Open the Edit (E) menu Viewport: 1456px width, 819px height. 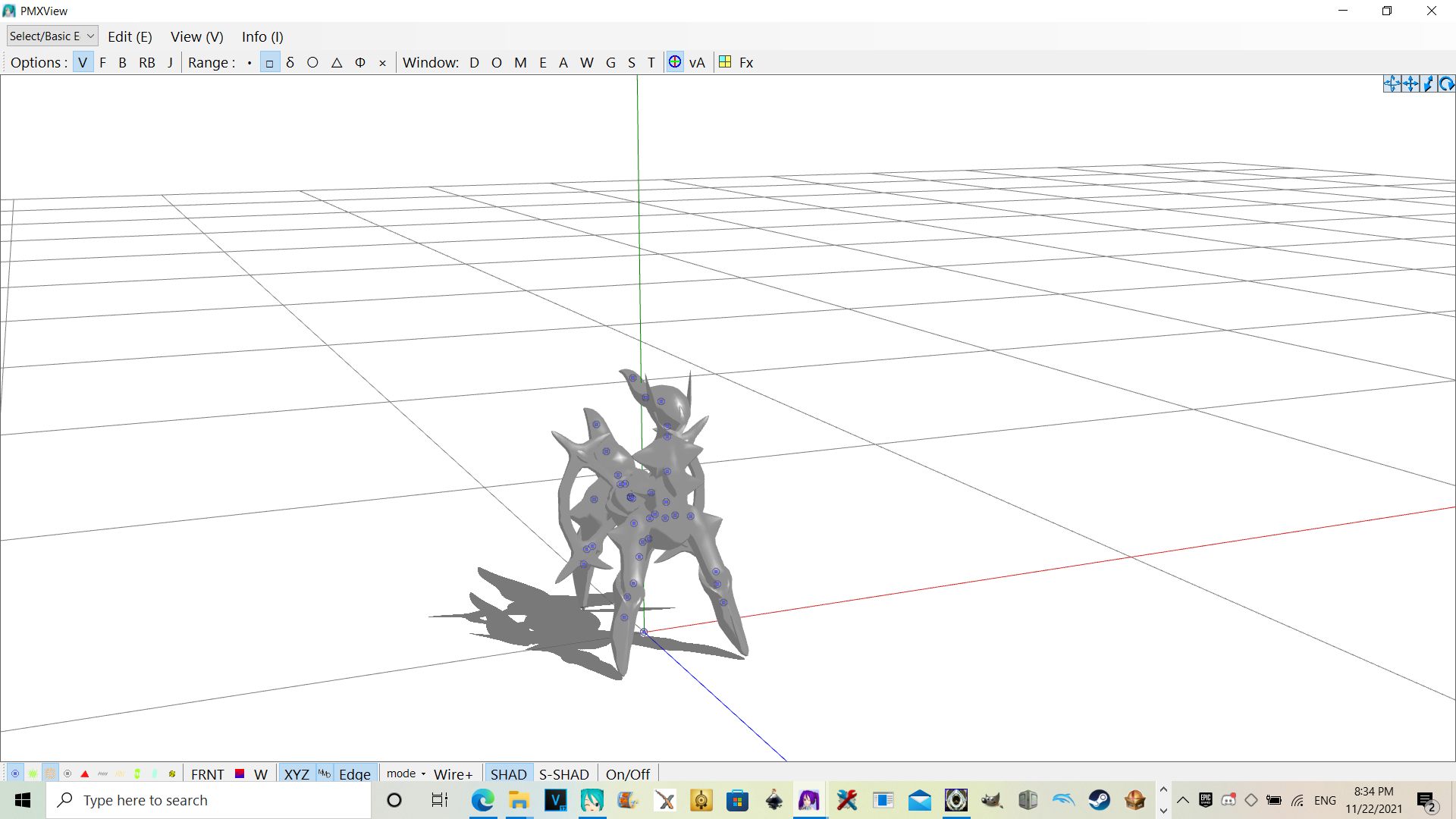point(130,36)
